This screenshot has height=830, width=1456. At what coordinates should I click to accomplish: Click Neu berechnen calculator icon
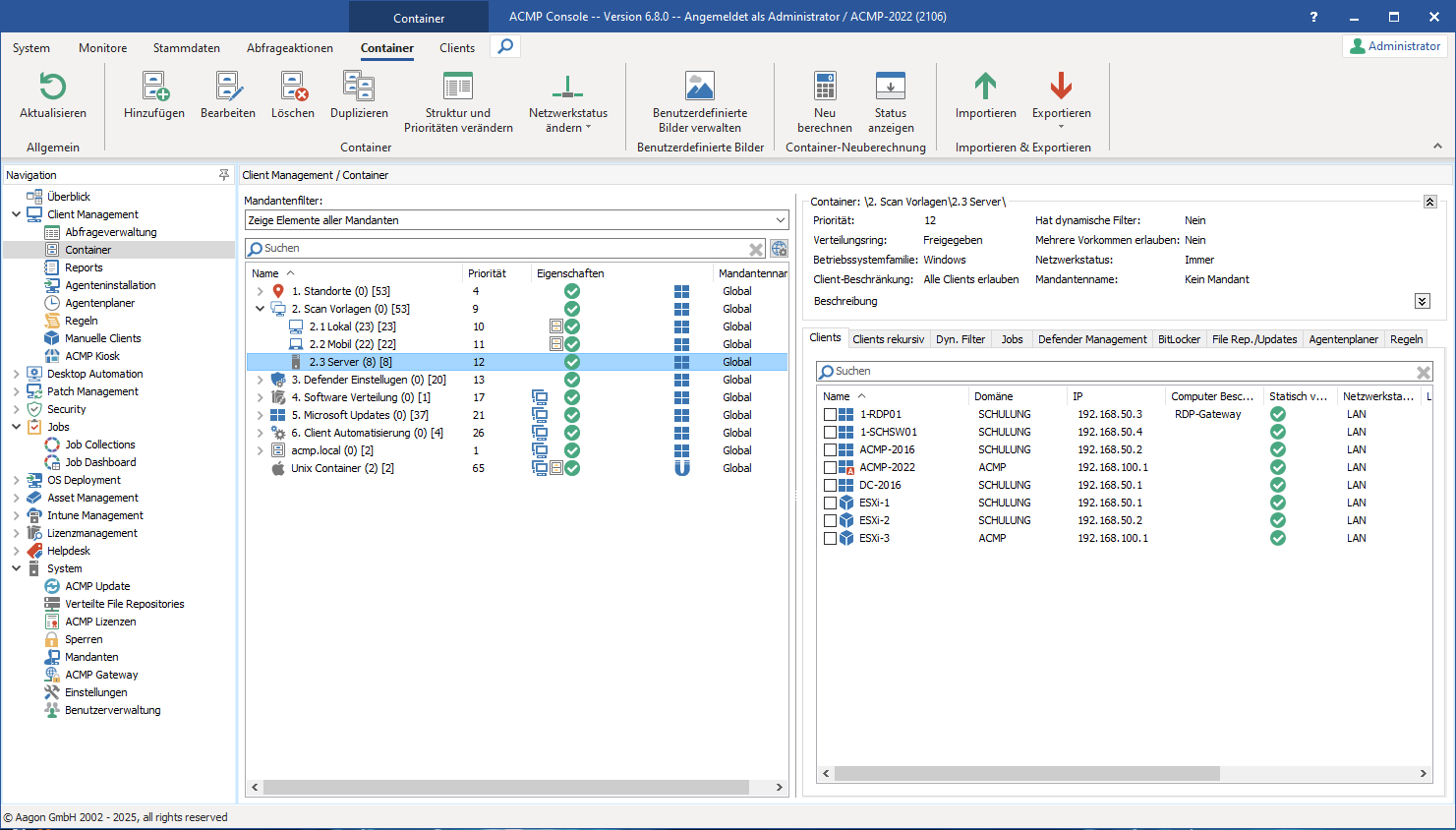pos(825,88)
